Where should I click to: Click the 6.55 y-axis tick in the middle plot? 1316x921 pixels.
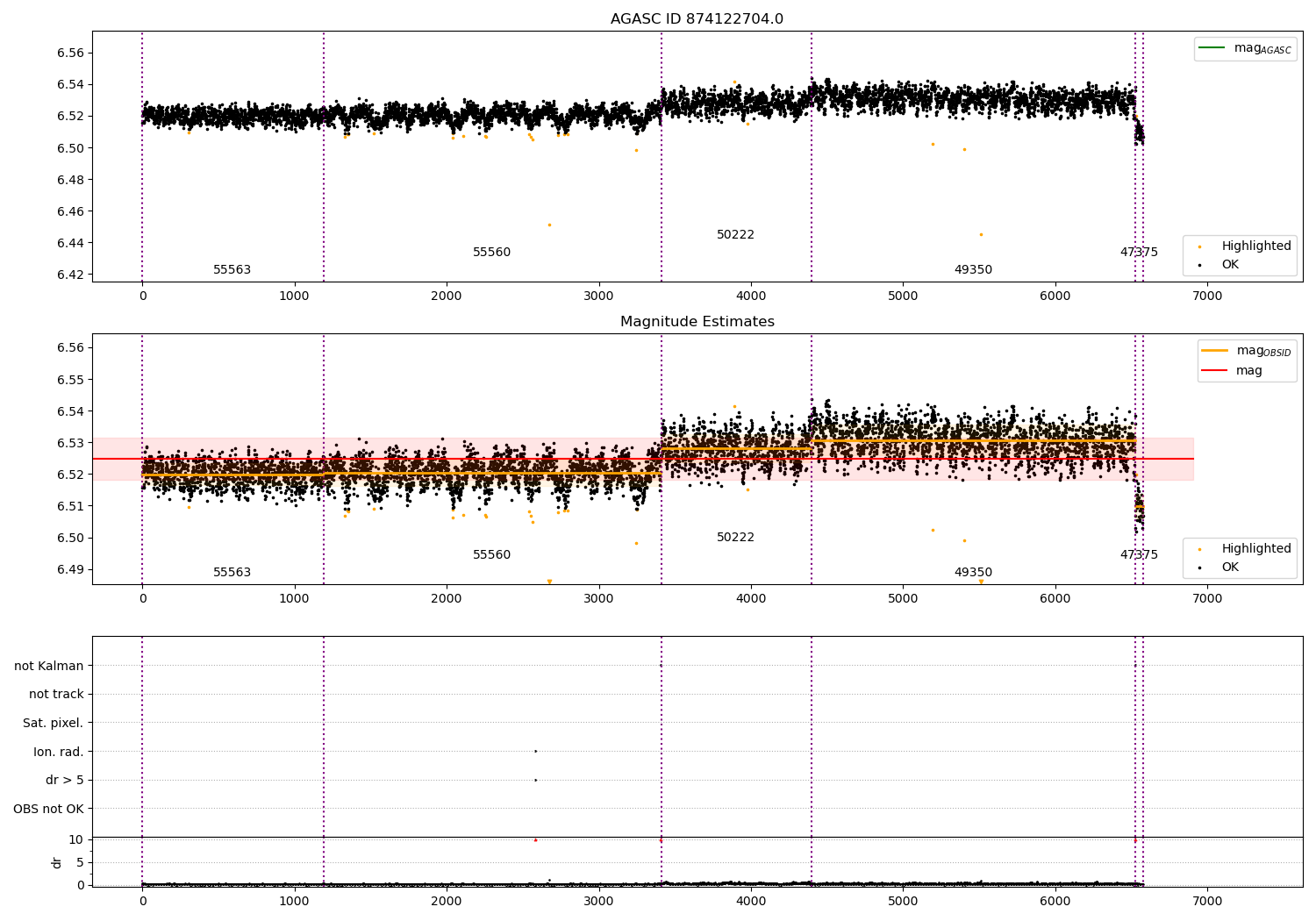tap(69, 380)
